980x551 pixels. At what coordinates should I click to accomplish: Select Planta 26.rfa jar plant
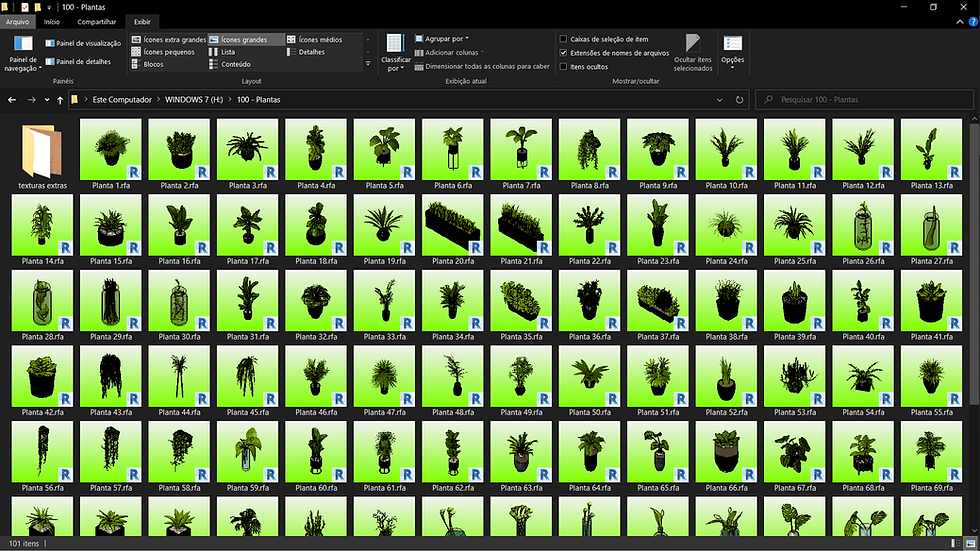tap(863, 230)
